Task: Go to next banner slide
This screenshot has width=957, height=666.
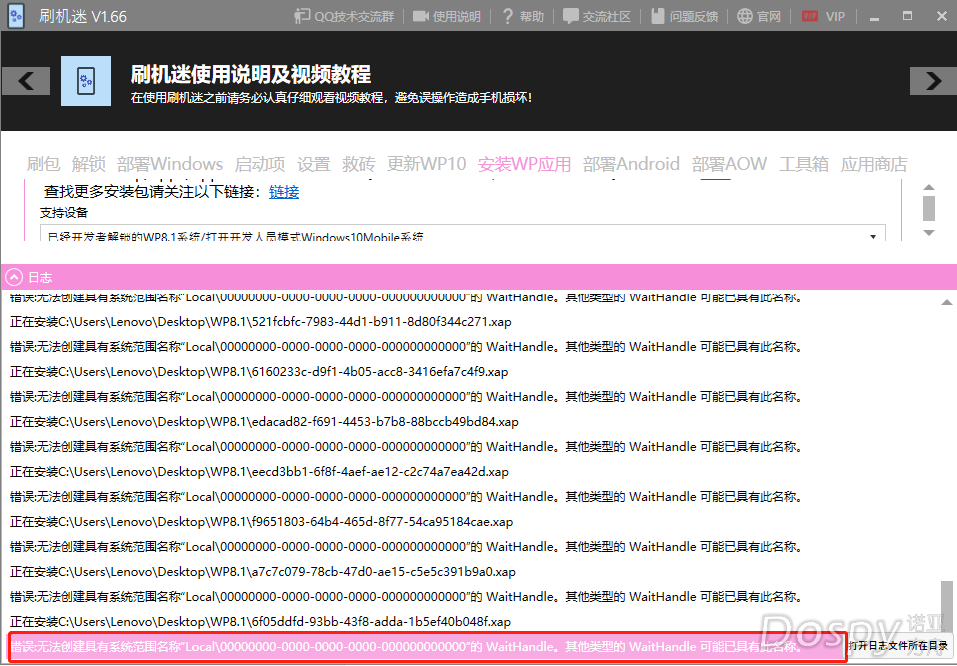Action: tap(933, 81)
